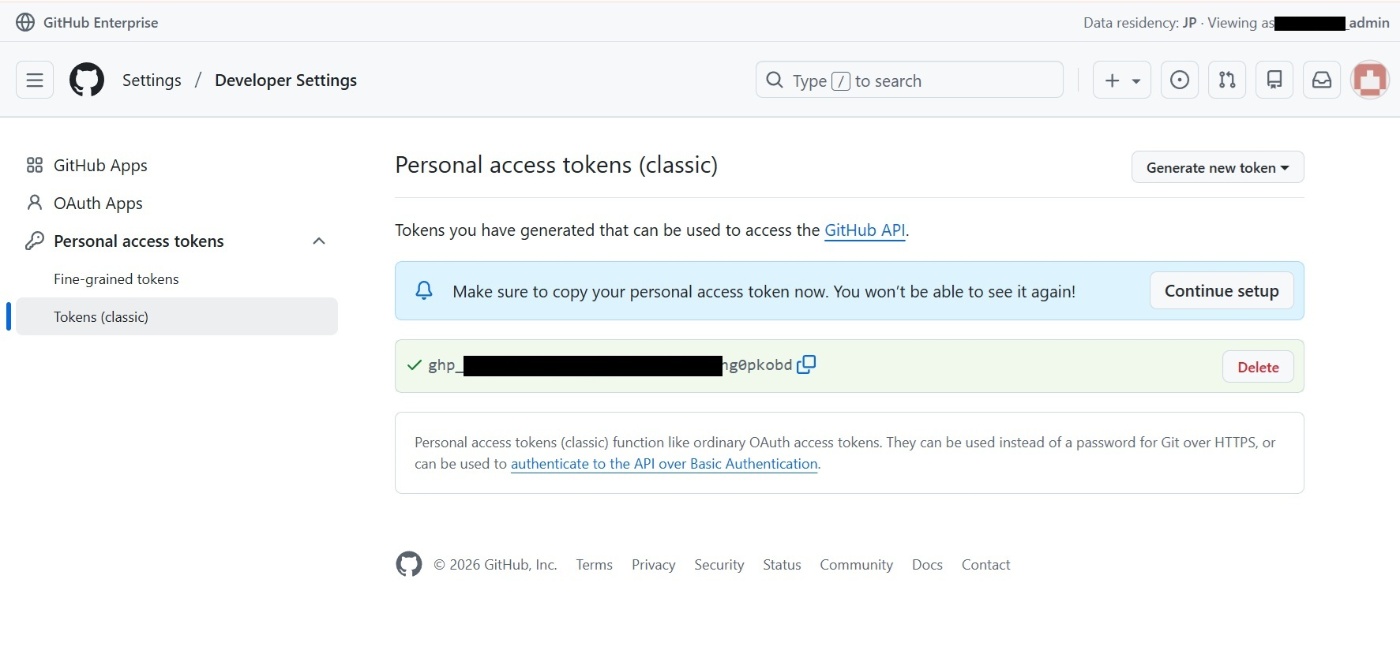
Task: Open OAuth Apps in sidebar
Action: point(98,203)
